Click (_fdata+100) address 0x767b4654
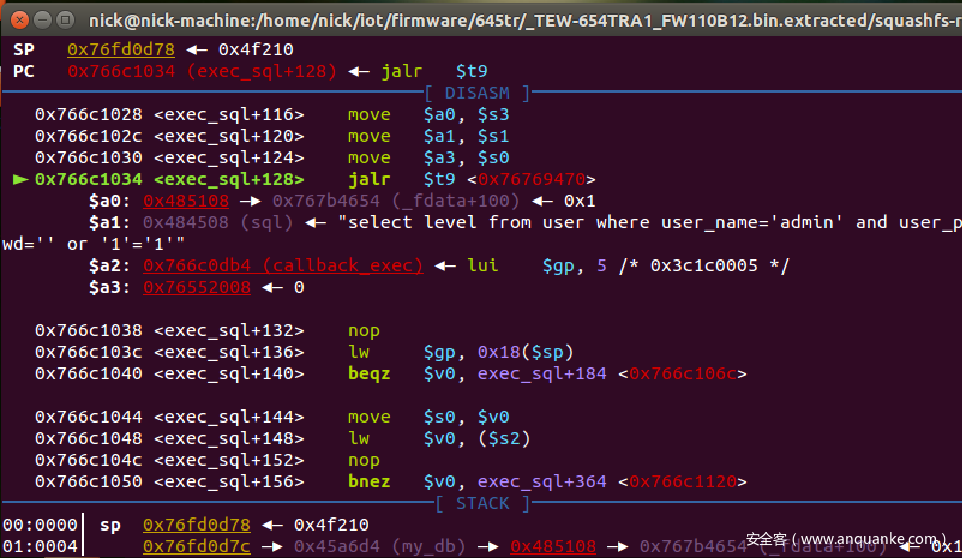The image size is (962, 558). tap(396, 201)
